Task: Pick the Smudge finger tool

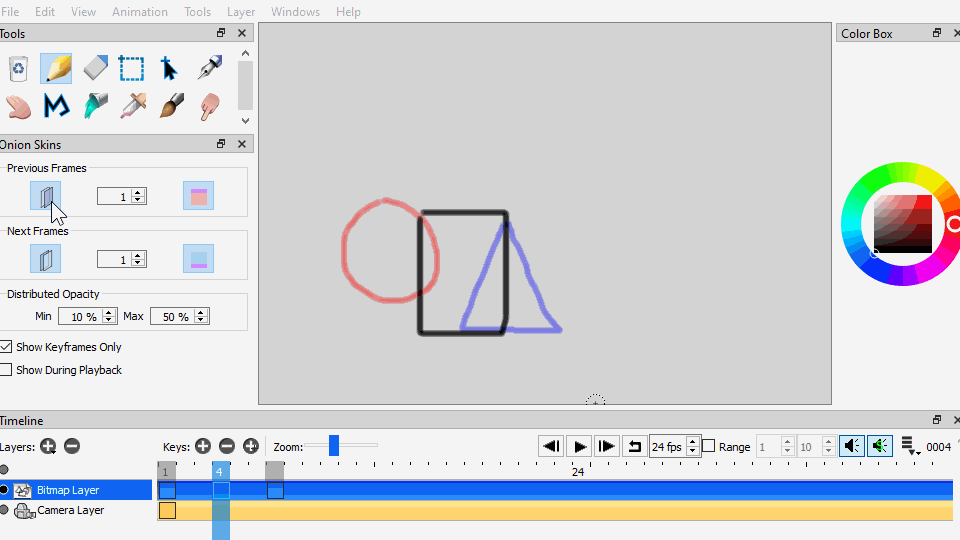Action: tap(210, 106)
